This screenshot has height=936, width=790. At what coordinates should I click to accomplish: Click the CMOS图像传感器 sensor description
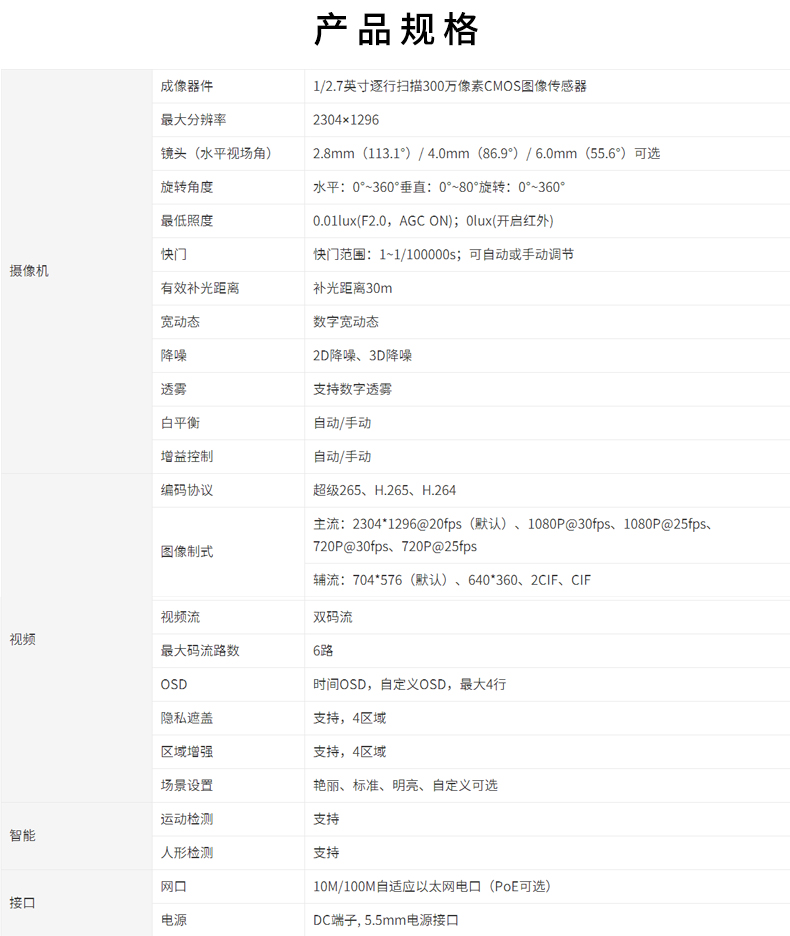(450, 87)
